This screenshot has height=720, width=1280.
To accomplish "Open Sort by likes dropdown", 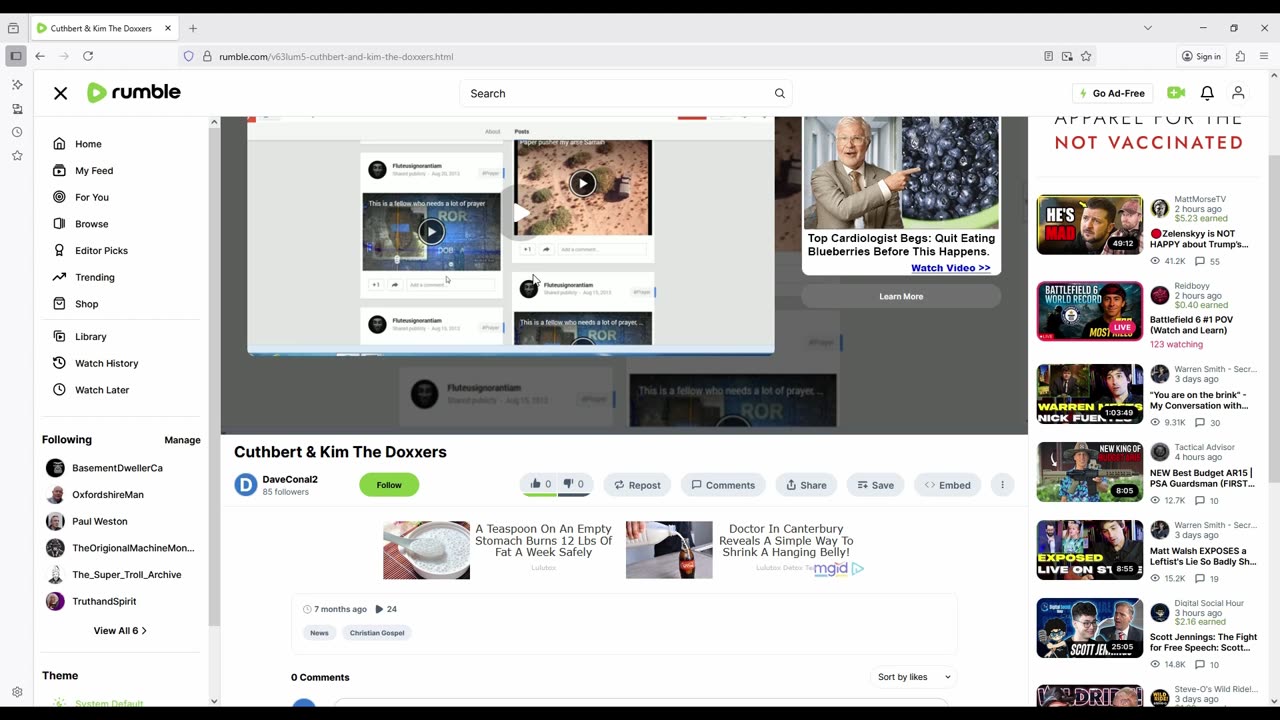I will 914,677.
